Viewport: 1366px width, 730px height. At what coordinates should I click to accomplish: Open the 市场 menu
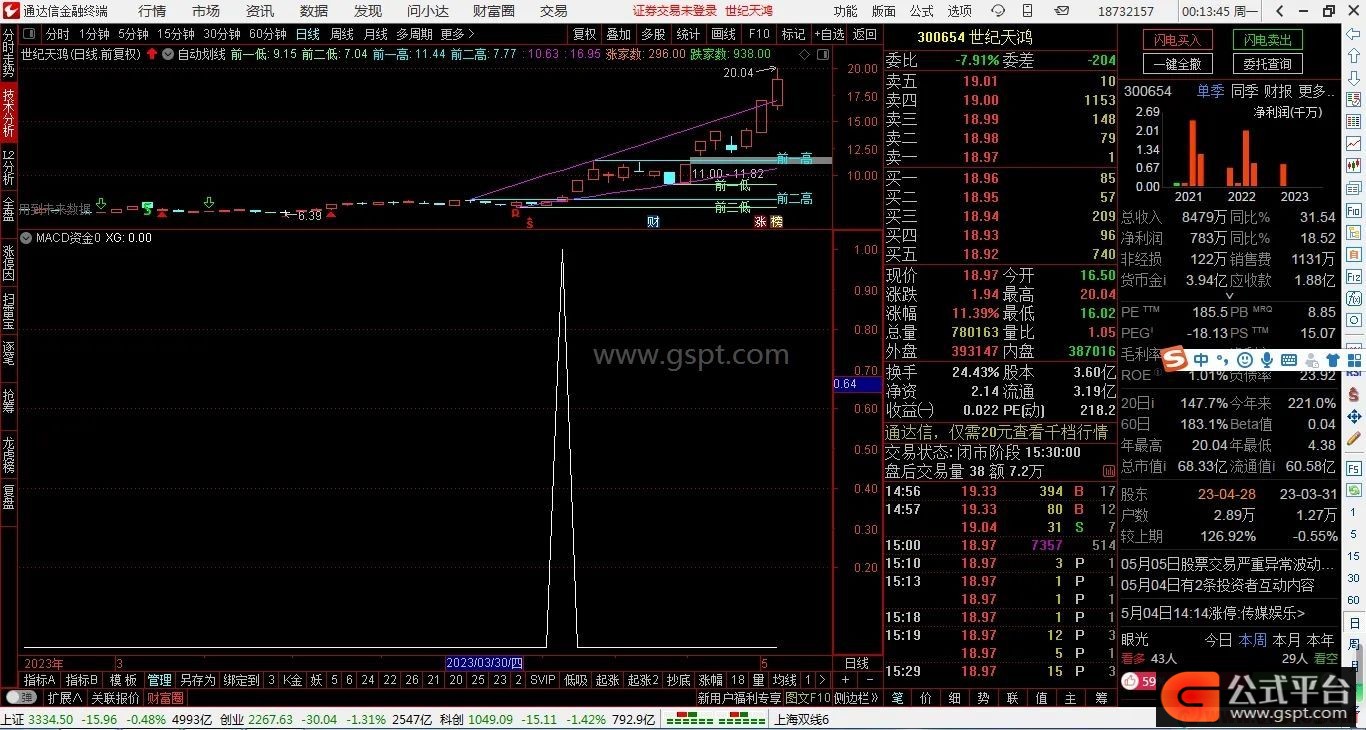pos(206,11)
